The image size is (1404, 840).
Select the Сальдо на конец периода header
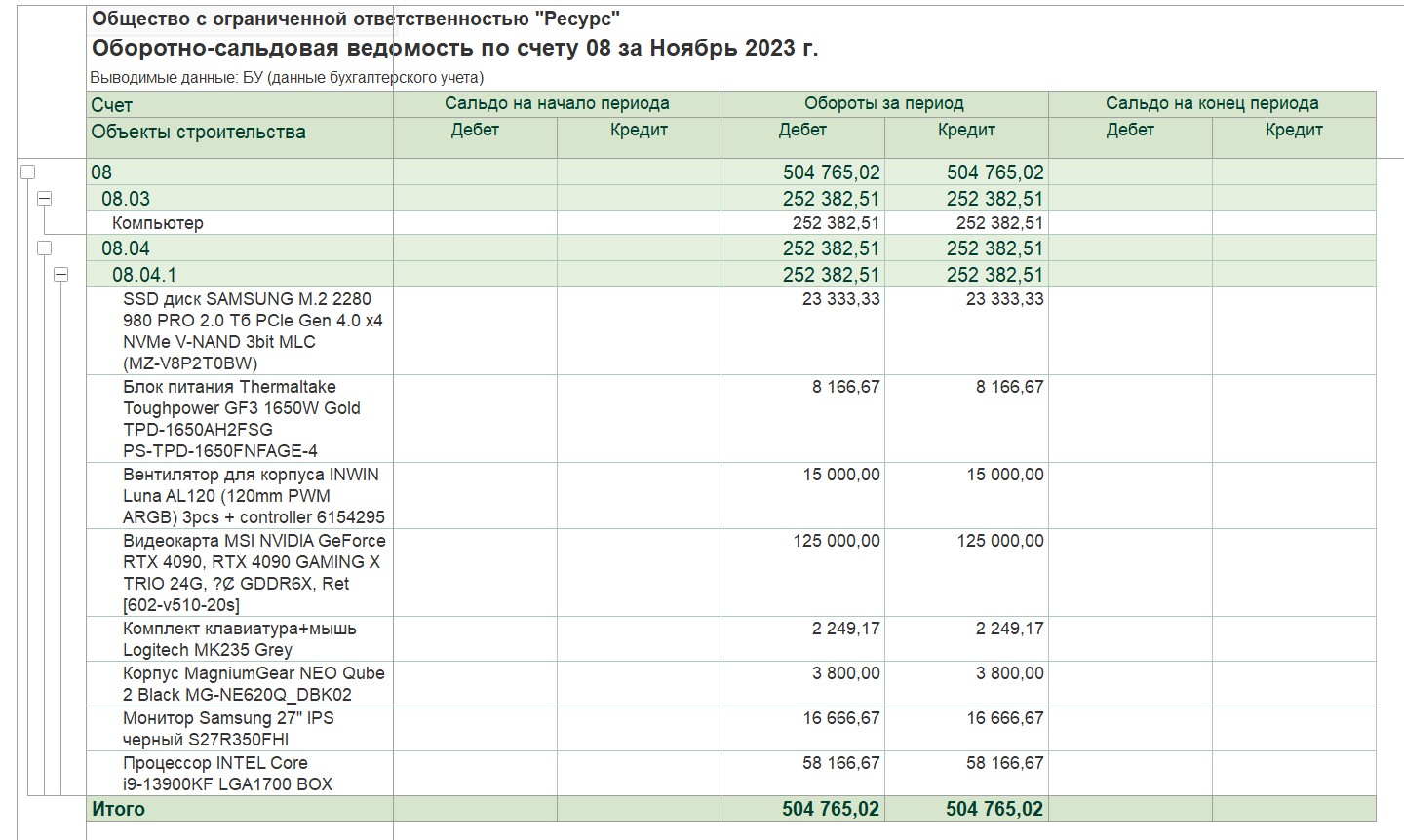coord(1212,104)
